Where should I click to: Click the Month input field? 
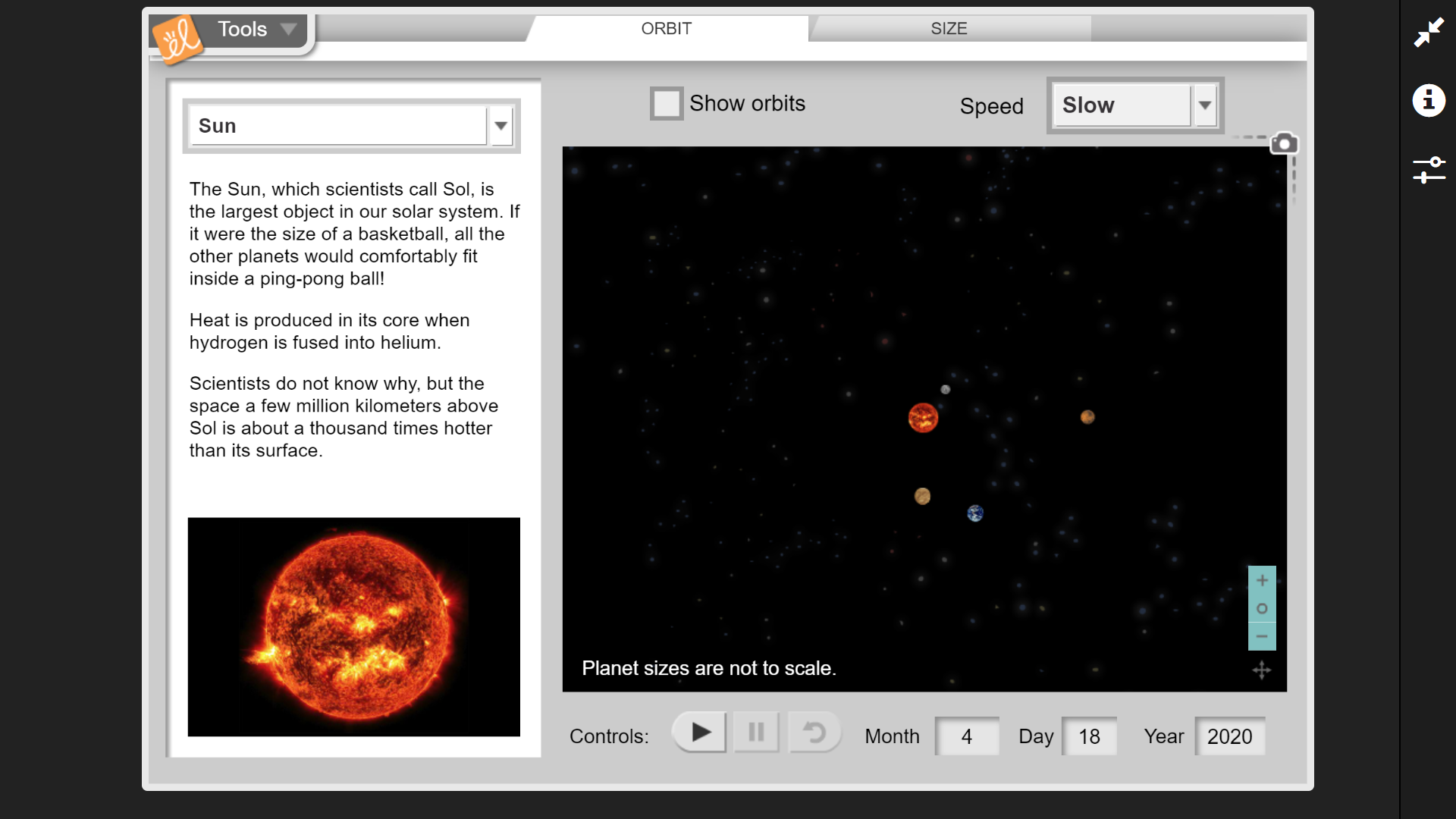pyautogui.click(x=966, y=736)
